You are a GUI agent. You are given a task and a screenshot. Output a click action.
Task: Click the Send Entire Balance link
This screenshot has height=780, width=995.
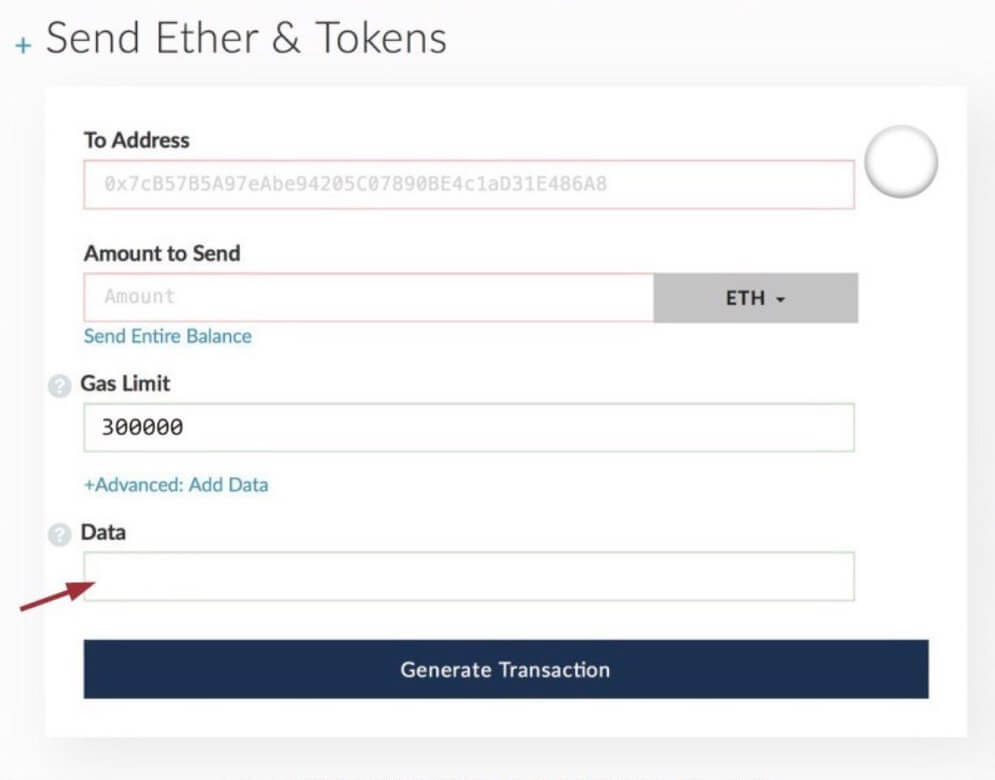pyautogui.click(x=167, y=336)
